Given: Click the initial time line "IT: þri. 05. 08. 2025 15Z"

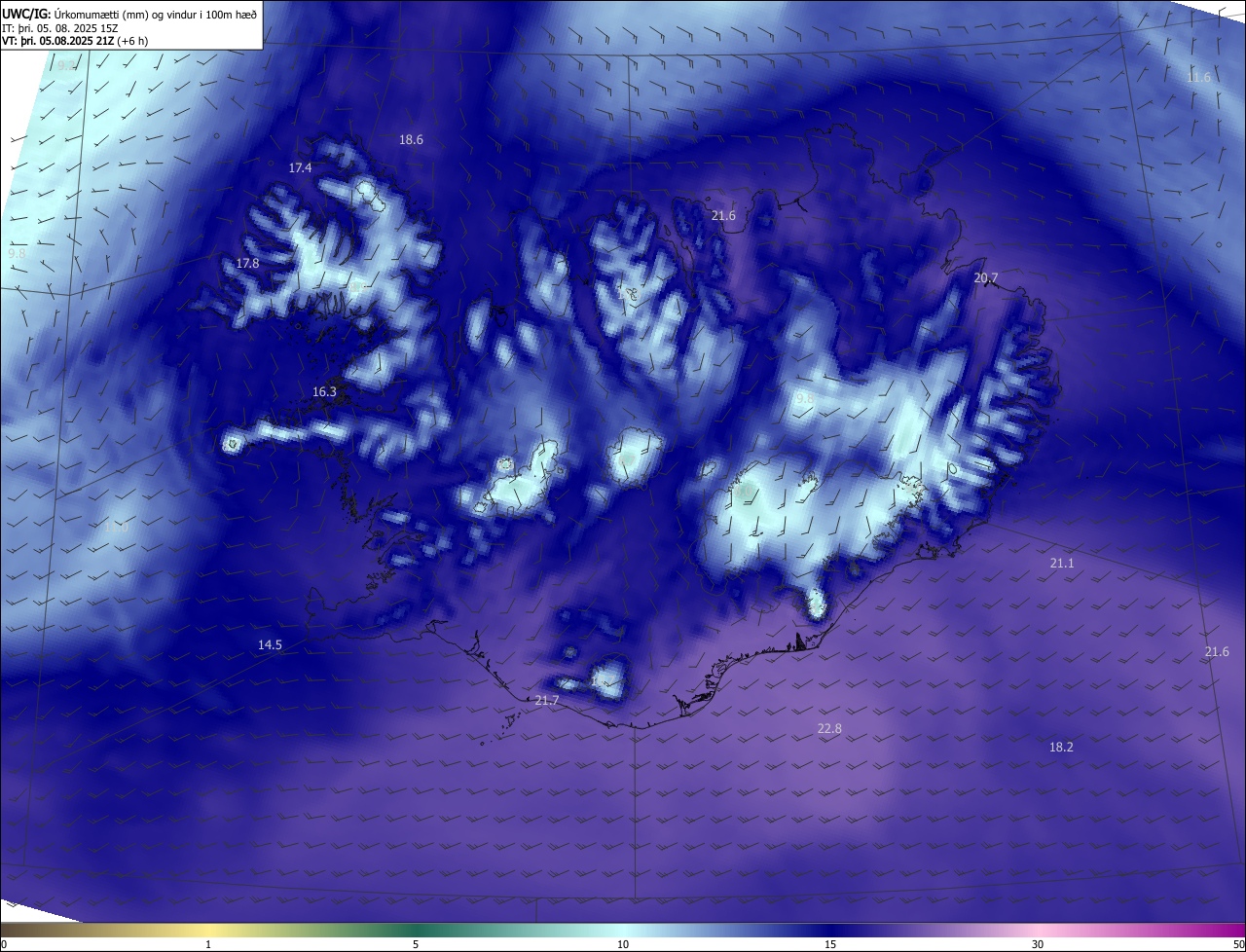Looking at the screenshot, I should point(62,28).
